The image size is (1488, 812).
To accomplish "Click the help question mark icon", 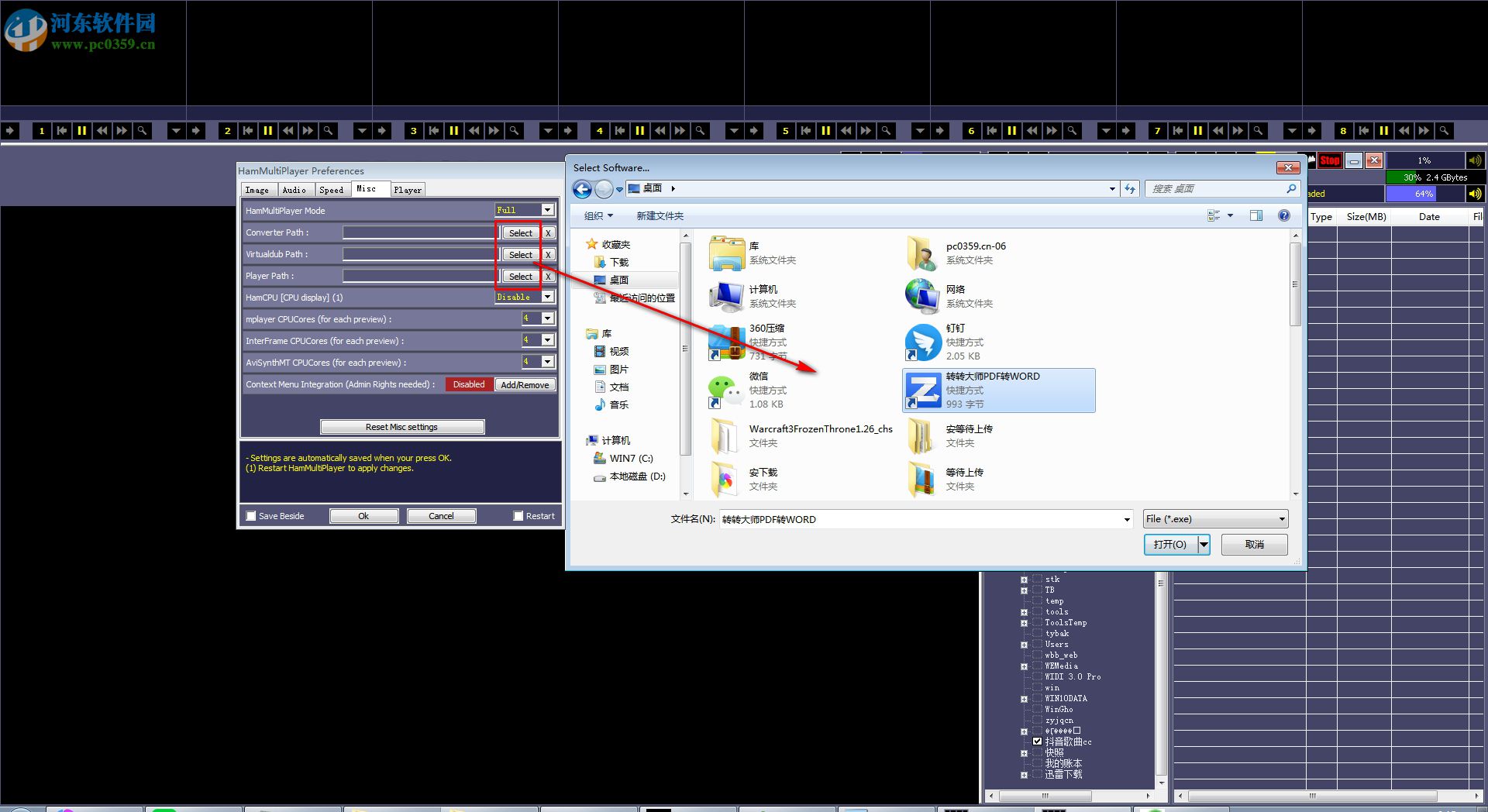I will 1284,216.
